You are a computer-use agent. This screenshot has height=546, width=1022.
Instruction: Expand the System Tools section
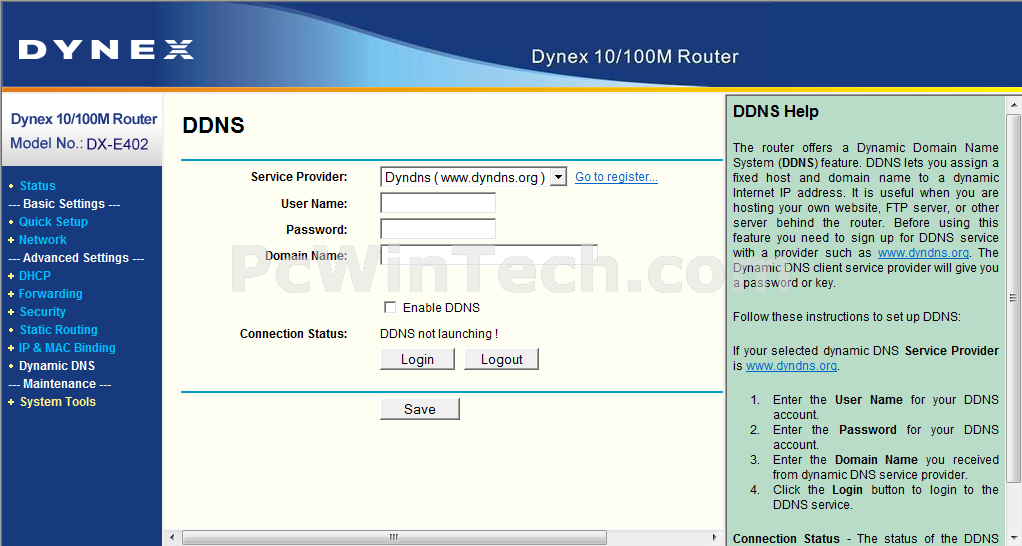tap(57, 402)
